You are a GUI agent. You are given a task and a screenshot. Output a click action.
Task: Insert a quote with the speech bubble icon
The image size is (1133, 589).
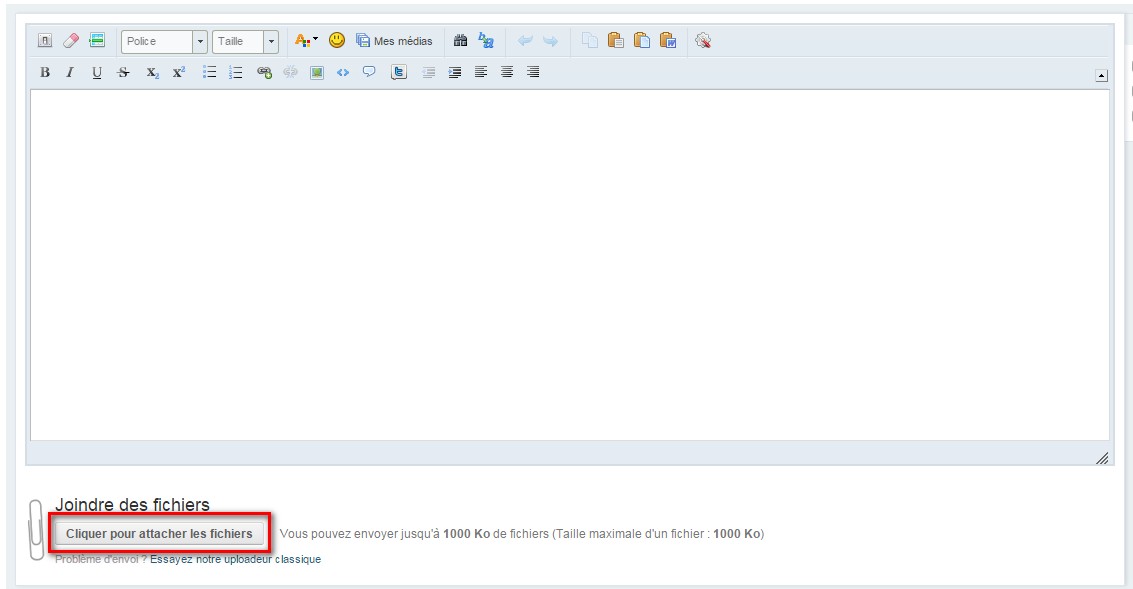(x=369, y=72)
